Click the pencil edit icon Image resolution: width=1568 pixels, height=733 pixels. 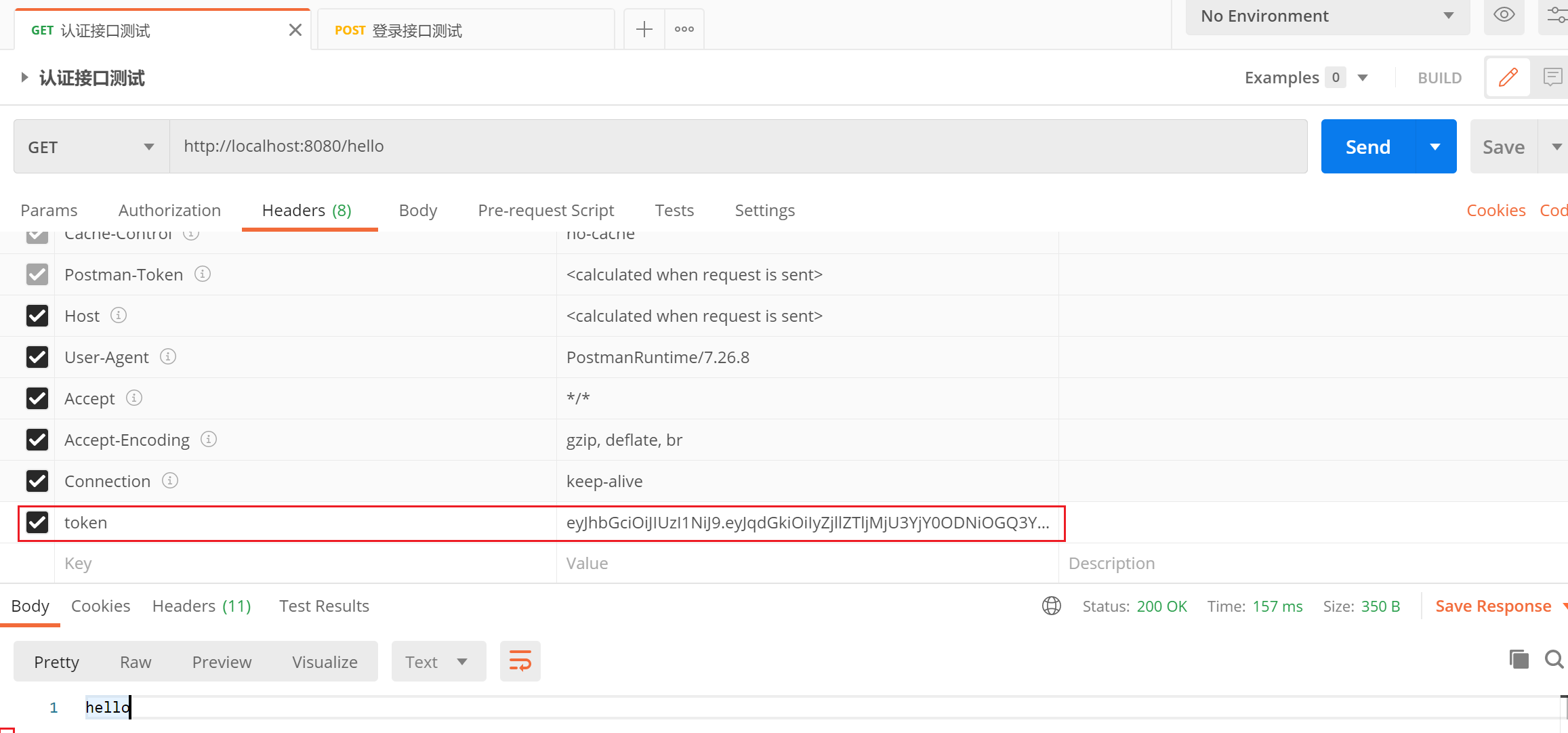[1508, 77]
